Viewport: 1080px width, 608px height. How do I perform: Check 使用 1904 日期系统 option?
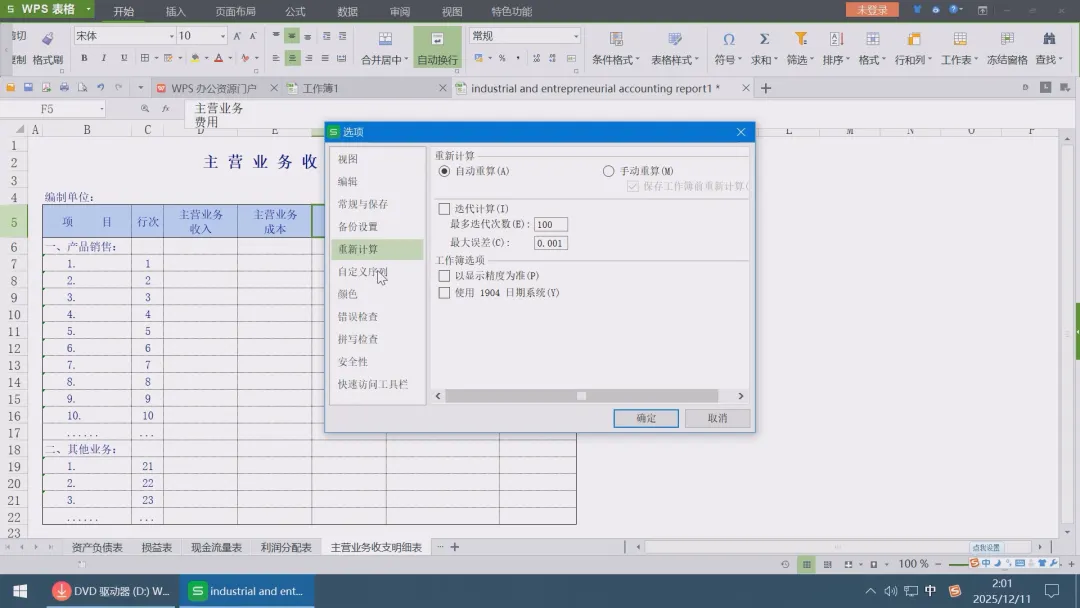444,293
